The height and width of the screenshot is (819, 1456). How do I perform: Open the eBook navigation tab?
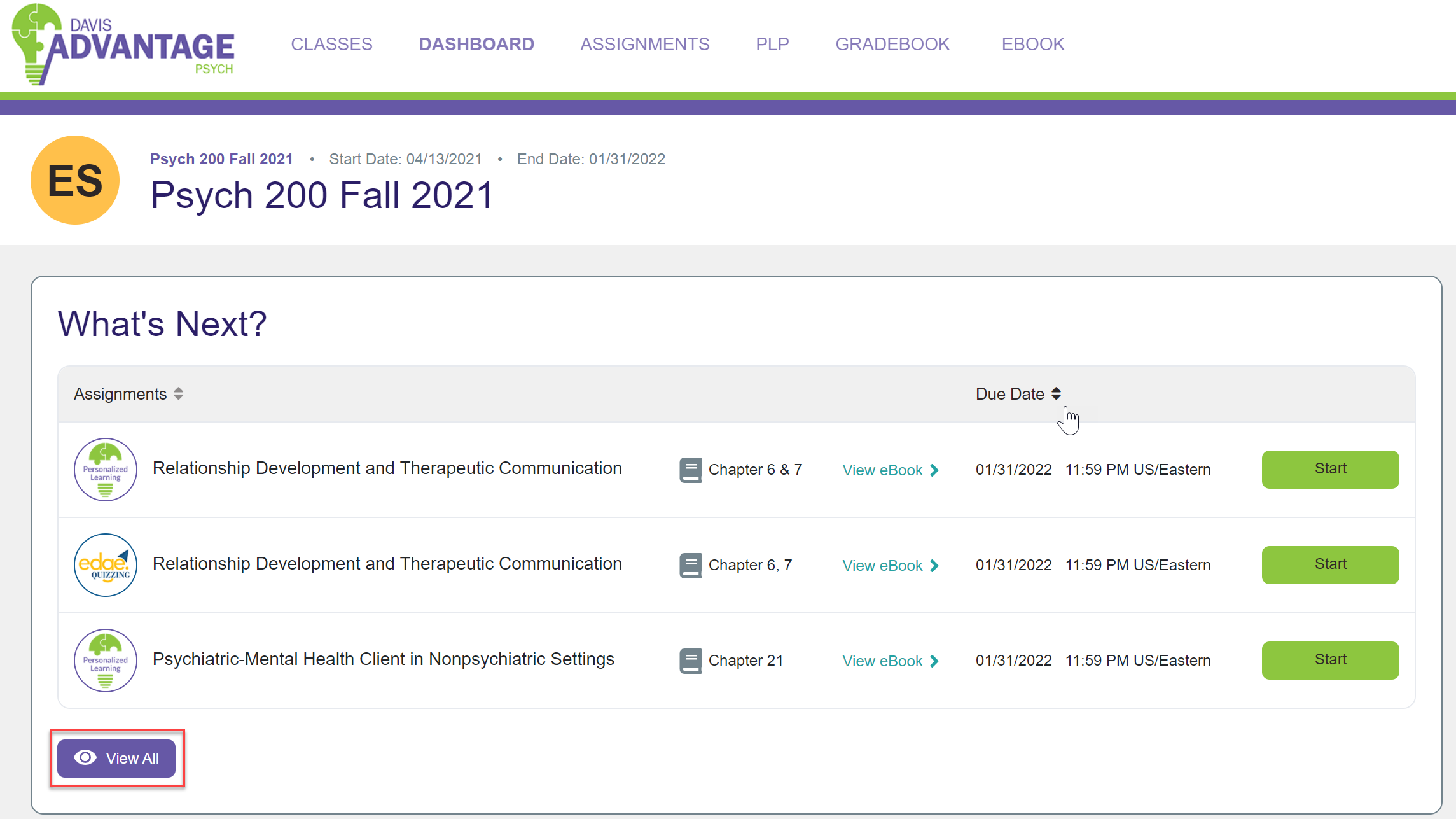coord(1032,44)
